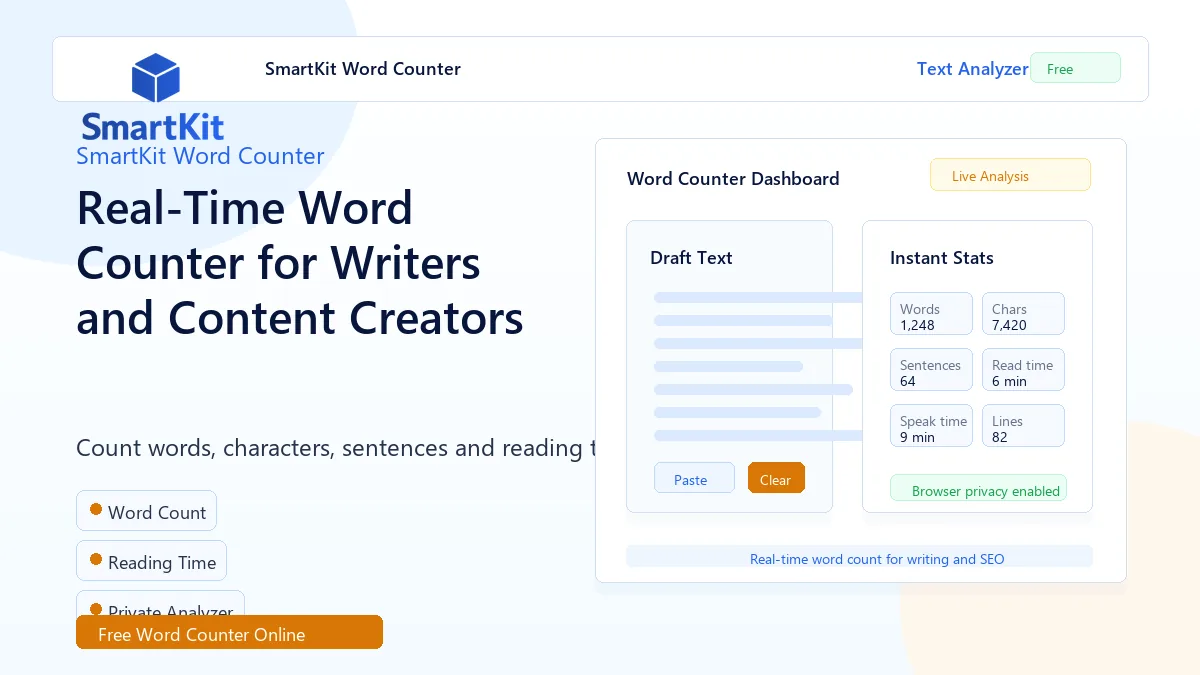Click the light-blue SmartKit Word Counter subheading

tap(200, 156)
